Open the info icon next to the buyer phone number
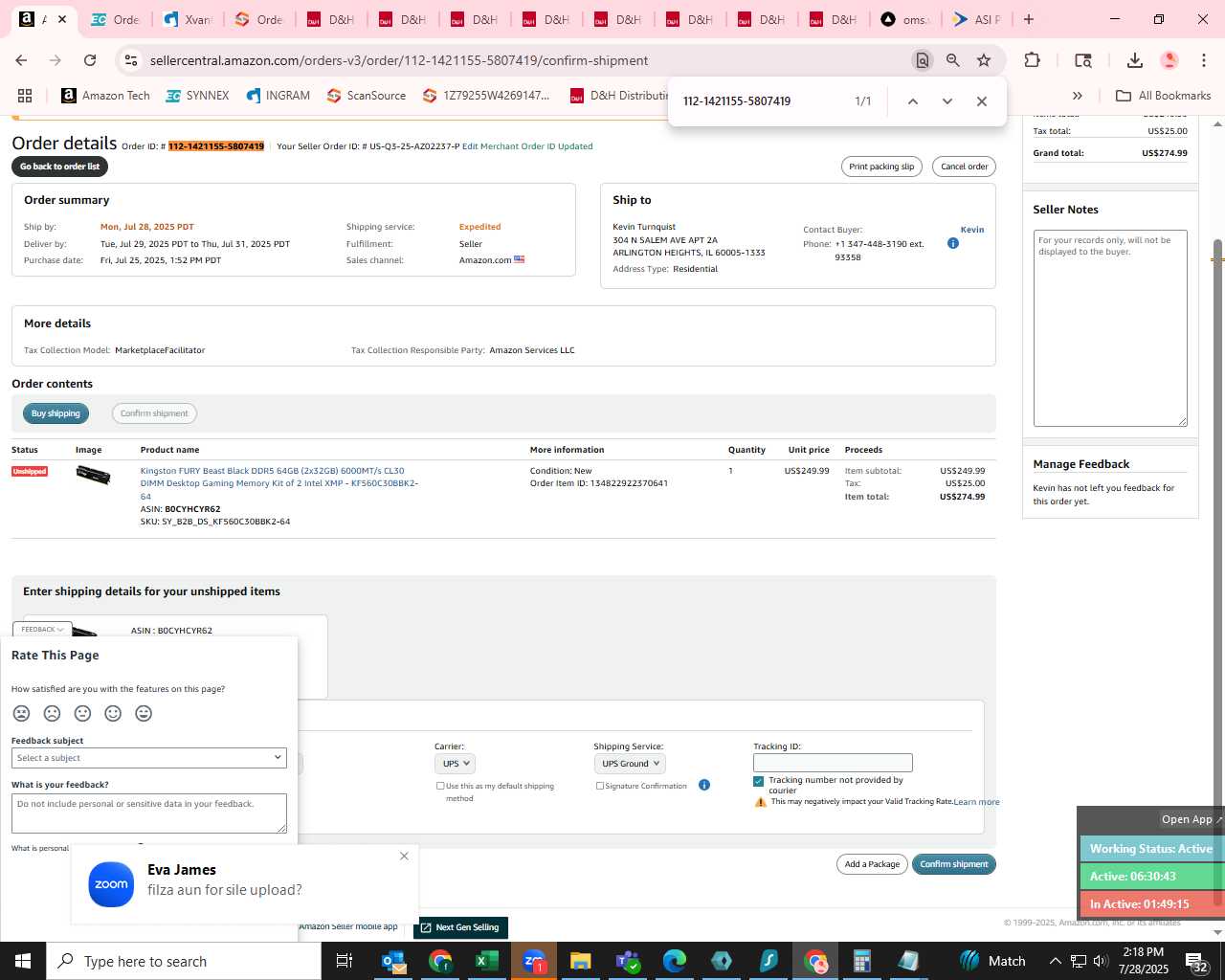1225x980 pixels. click(x=953, y=243)
